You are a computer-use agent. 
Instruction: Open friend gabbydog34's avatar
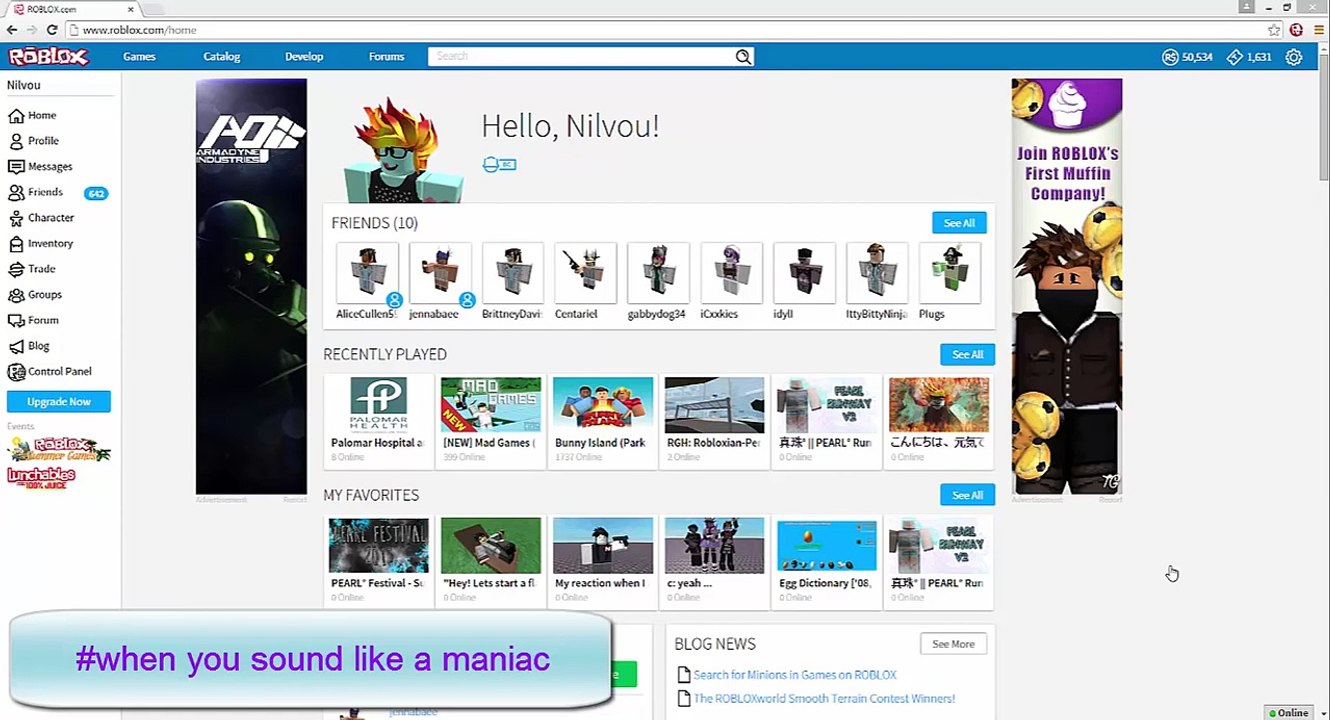658,272
